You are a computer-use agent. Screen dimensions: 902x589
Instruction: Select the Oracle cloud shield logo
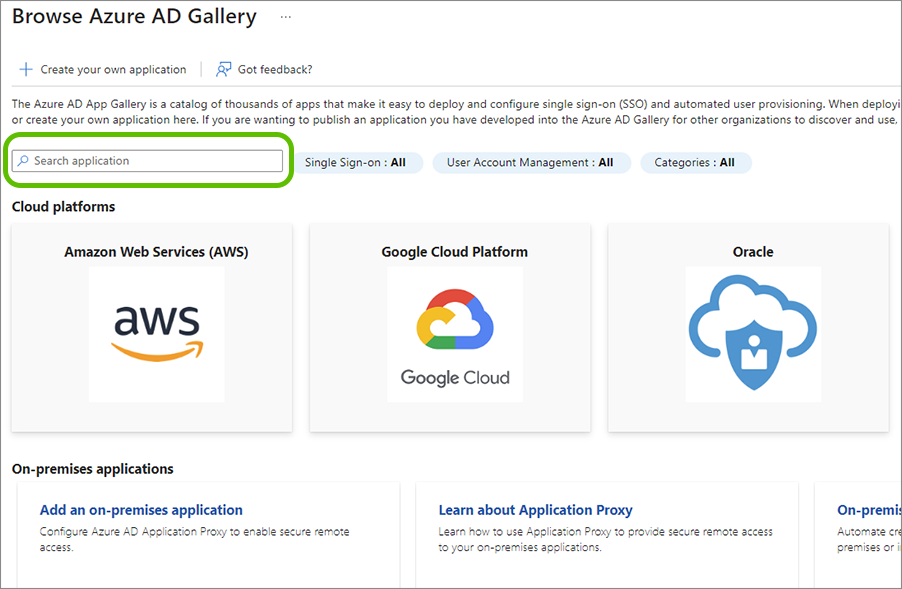point(752,334)
